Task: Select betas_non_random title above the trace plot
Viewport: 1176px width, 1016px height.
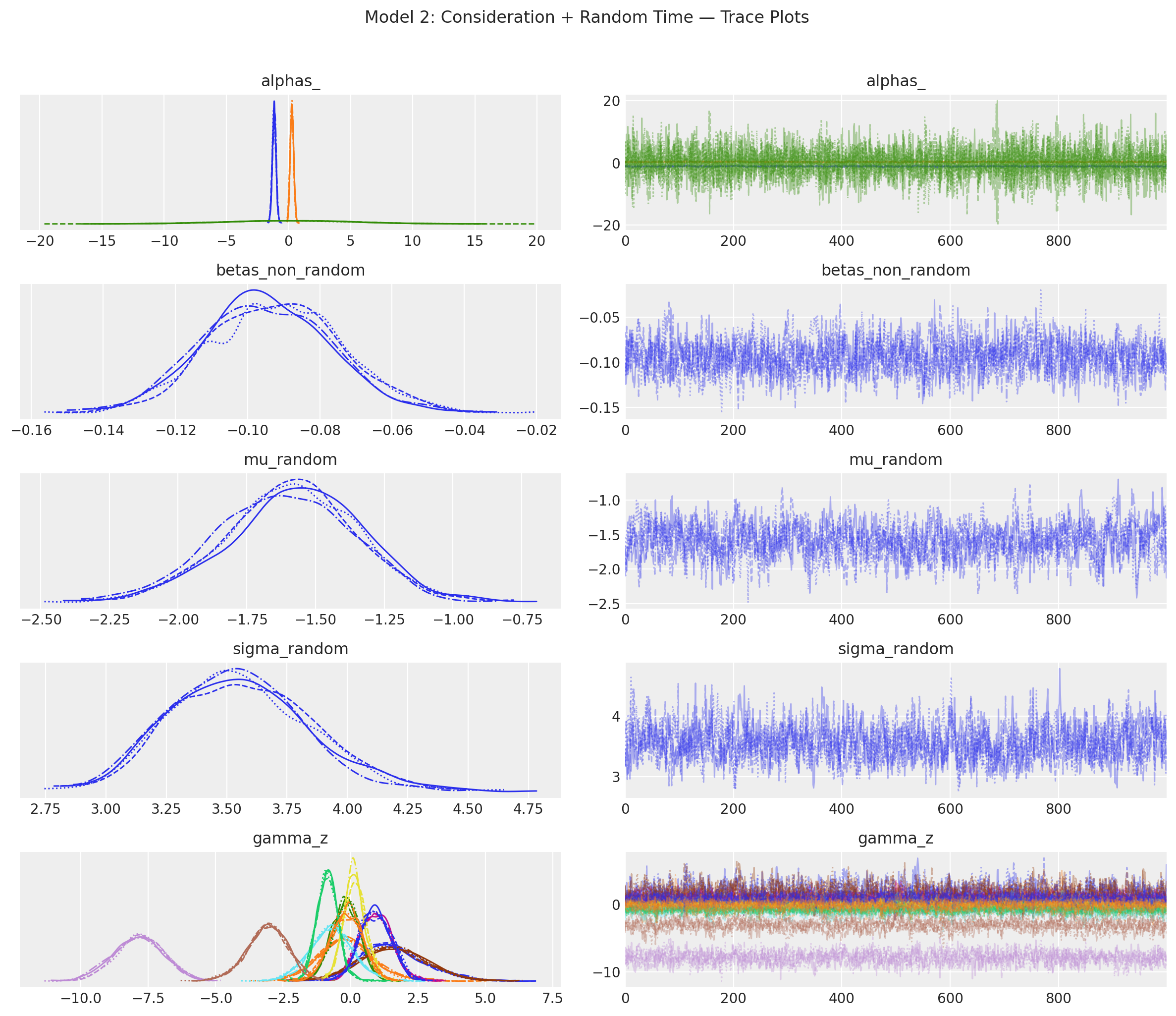Action: [x=896, y=270]
